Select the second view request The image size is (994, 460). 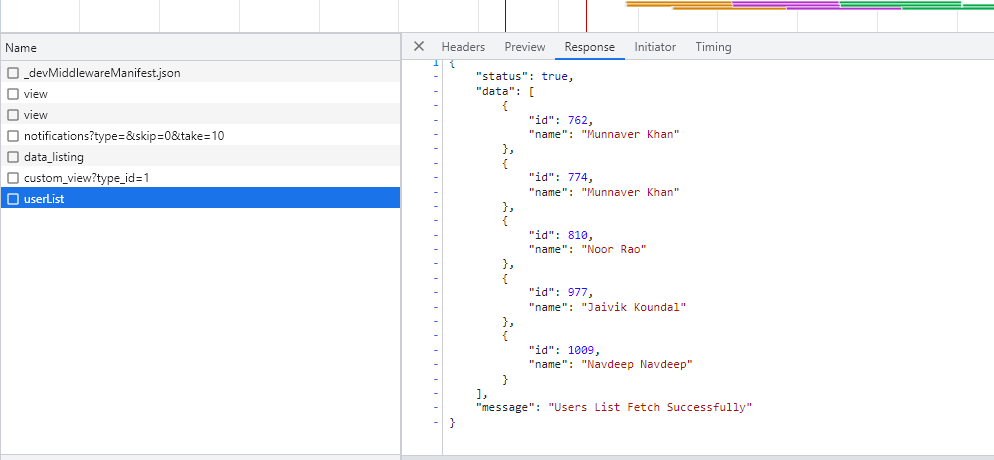36,115
